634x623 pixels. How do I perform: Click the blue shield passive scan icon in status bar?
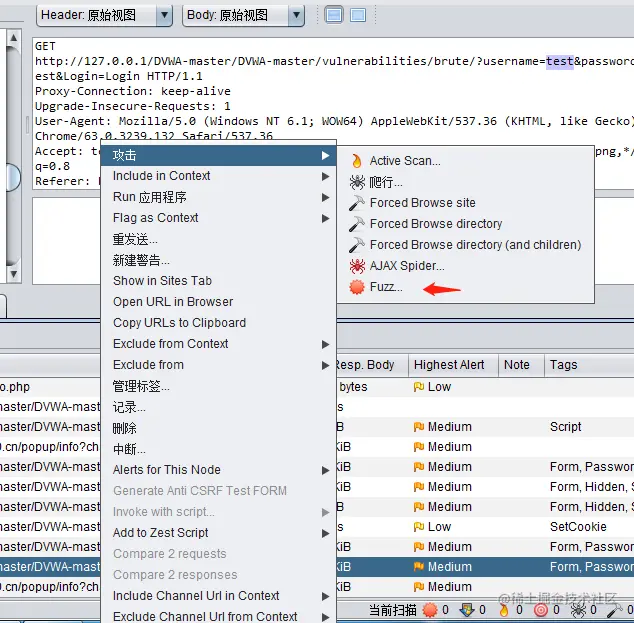467,610
